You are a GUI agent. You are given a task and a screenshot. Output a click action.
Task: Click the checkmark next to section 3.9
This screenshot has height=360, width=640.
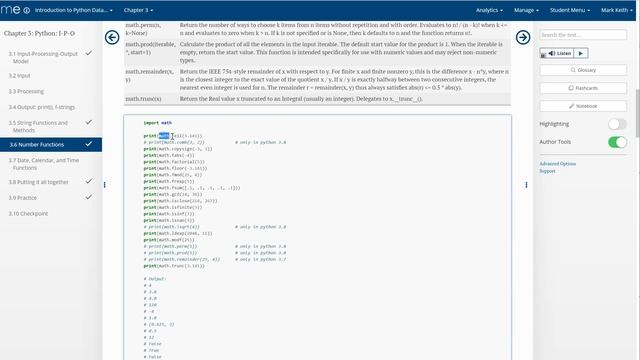[x=89, y=197]
